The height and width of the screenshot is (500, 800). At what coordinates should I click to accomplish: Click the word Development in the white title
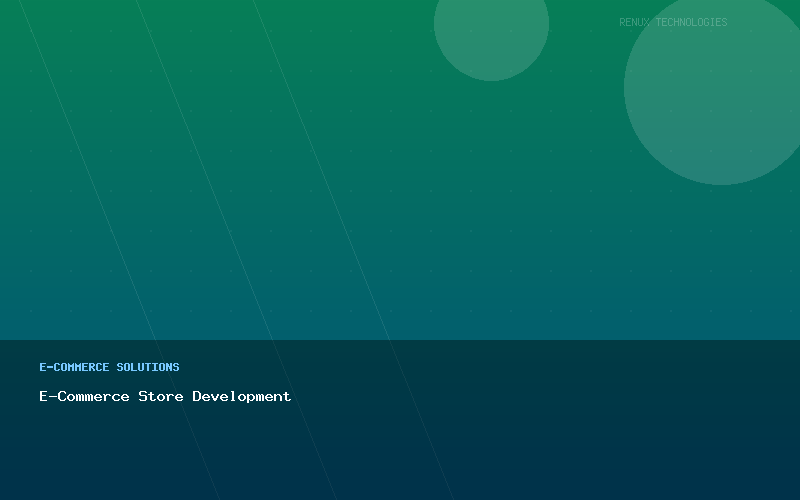click(x=242, y=397)
